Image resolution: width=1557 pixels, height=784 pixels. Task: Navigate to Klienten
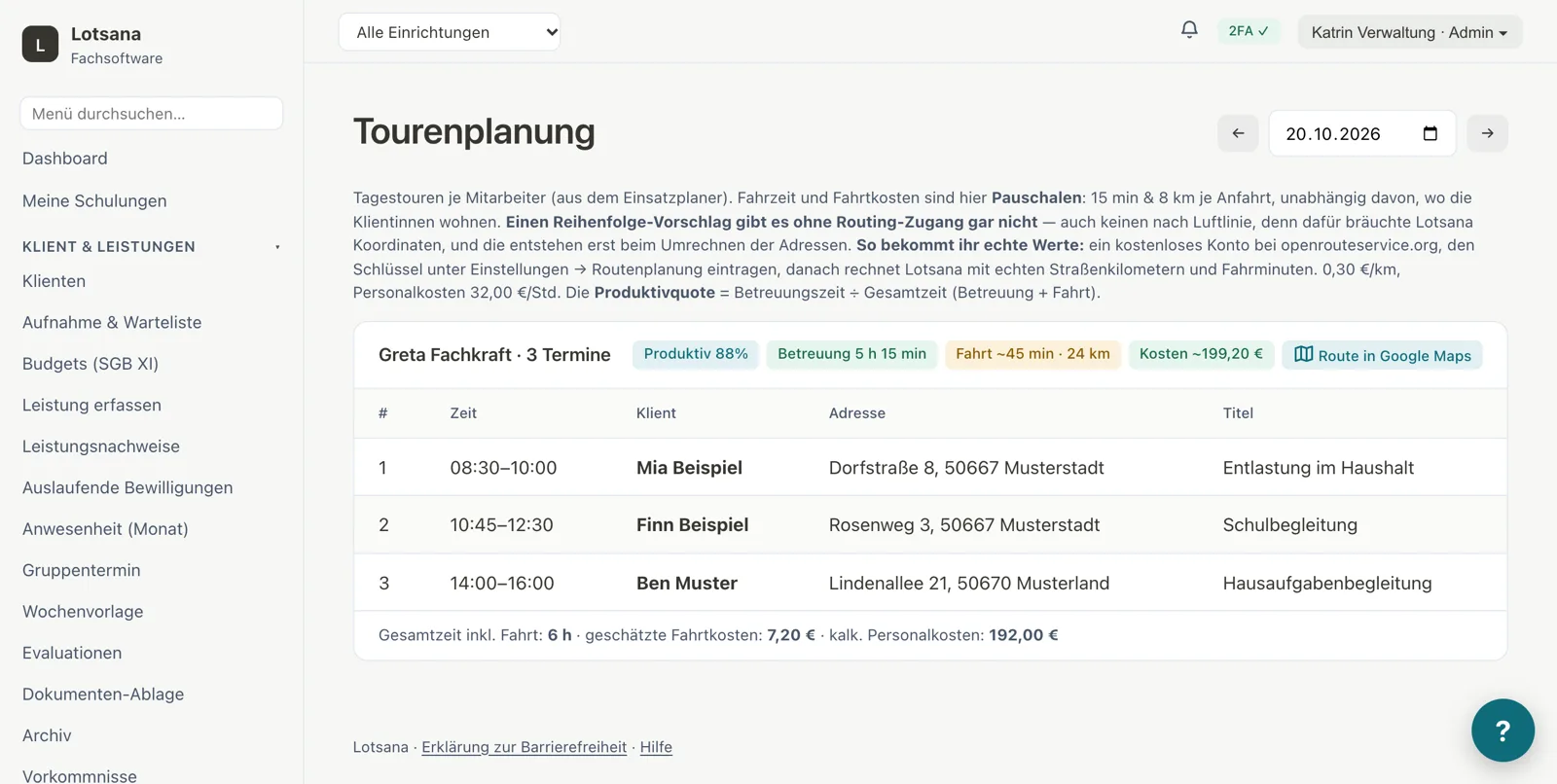(54, 281)
